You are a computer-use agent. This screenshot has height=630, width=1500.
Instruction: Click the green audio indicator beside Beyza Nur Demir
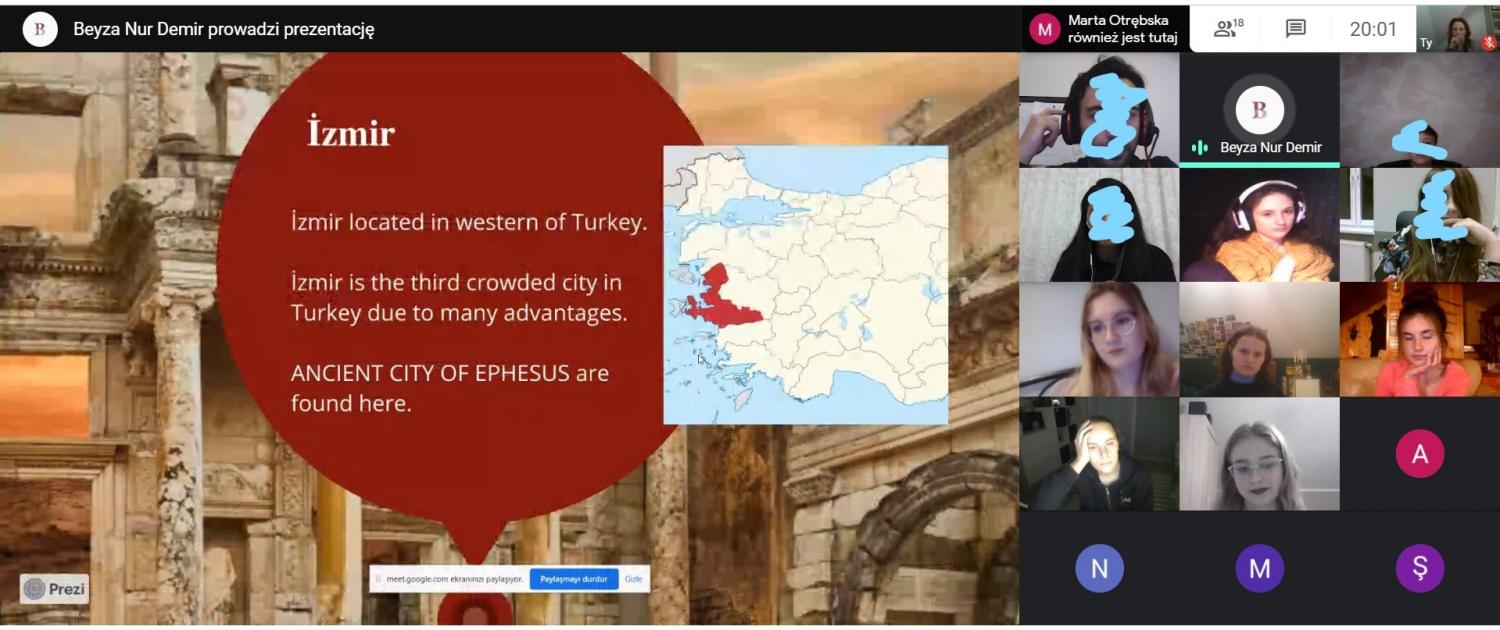(x=1200, y=148)
